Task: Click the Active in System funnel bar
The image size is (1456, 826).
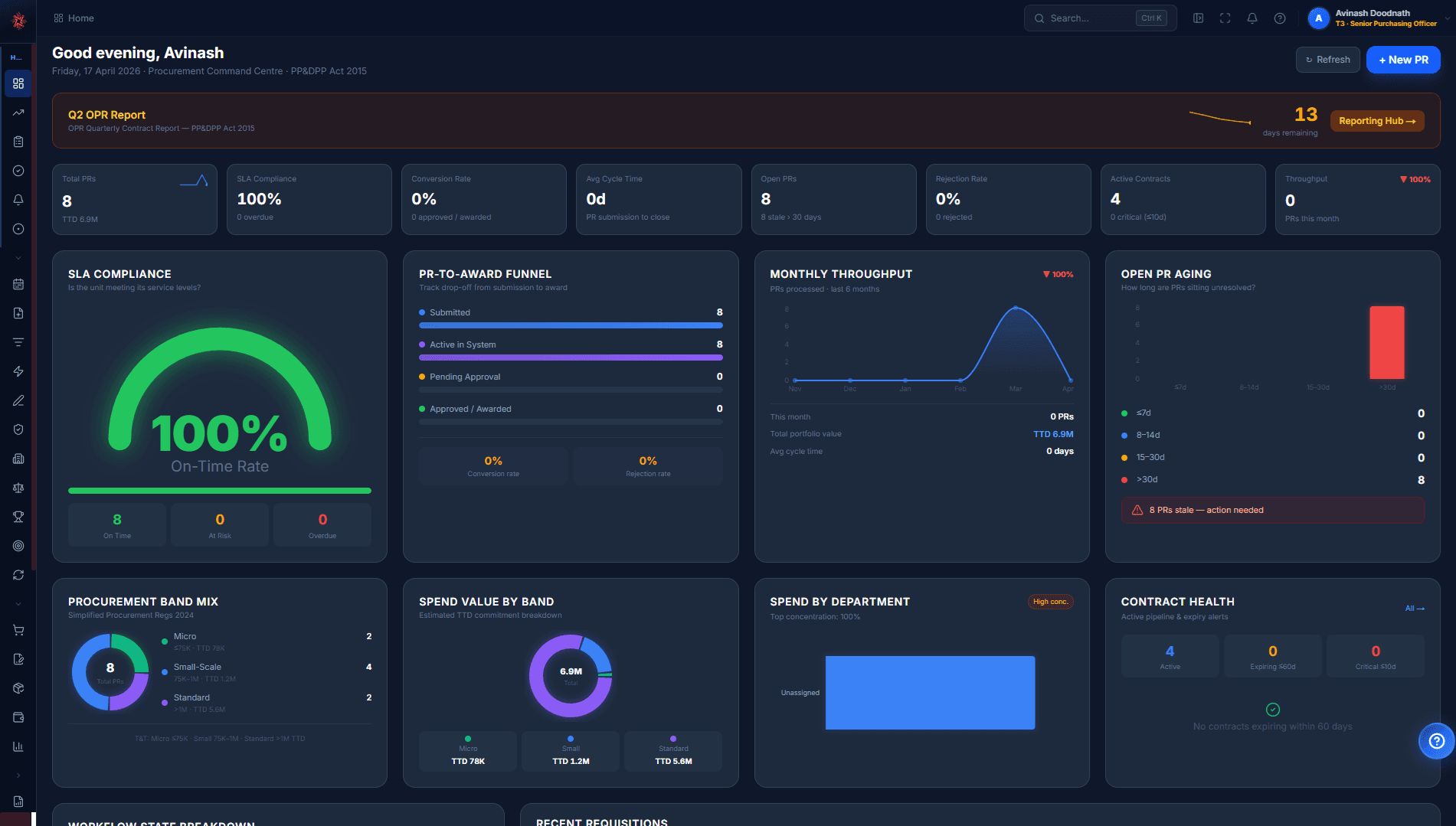Action: (571, 357)
